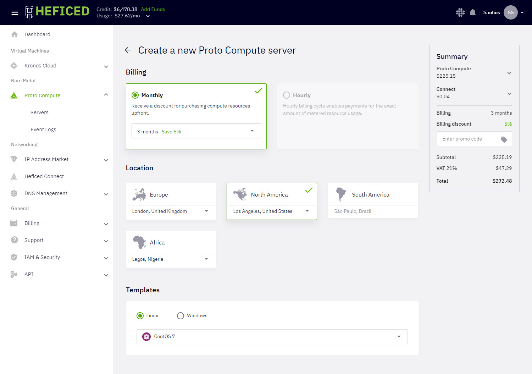Select the Hourly billing radio button
This screenshot has width=532, height=374.
286,95
